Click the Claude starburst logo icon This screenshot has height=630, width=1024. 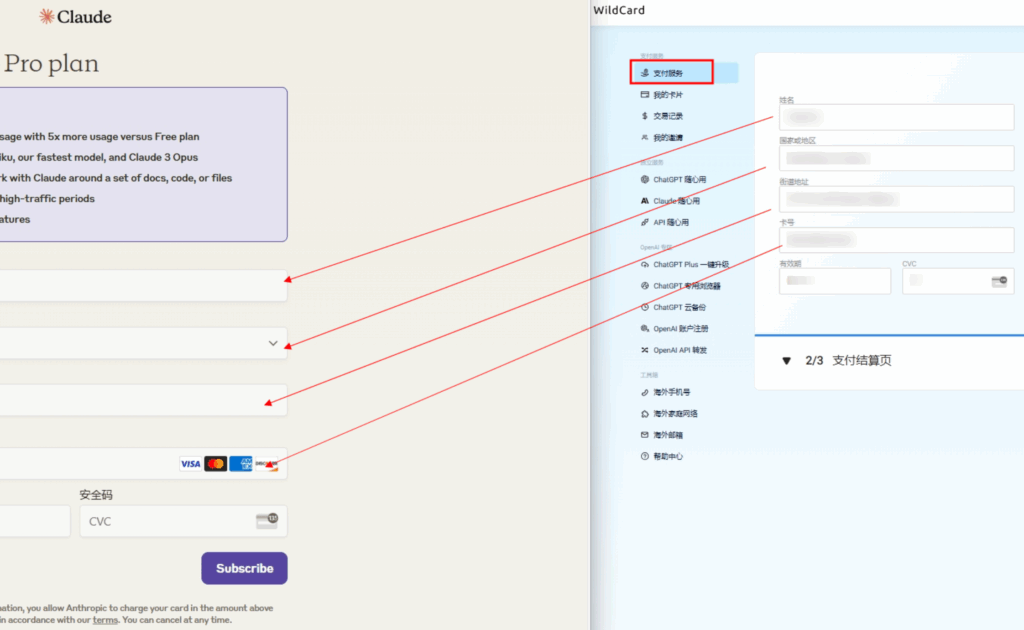tap(46, 16)
